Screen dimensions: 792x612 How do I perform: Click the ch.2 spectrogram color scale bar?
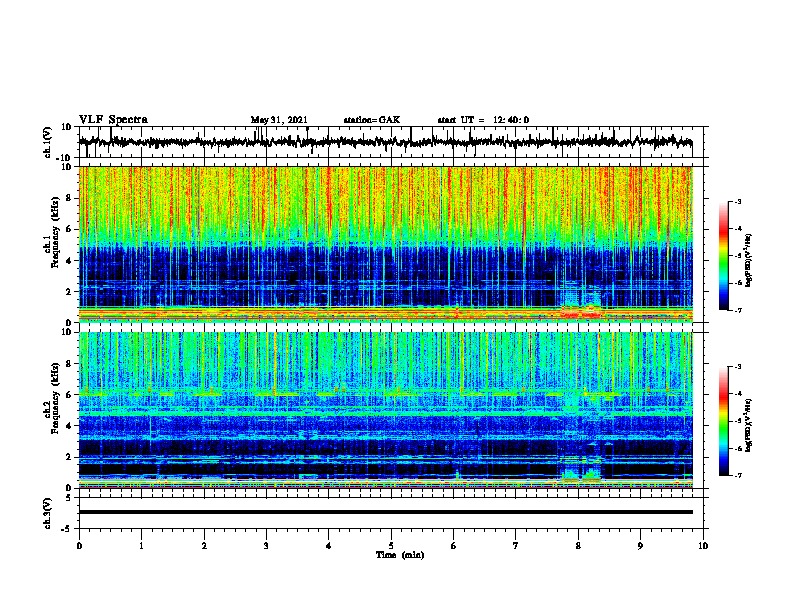[724, 421]
